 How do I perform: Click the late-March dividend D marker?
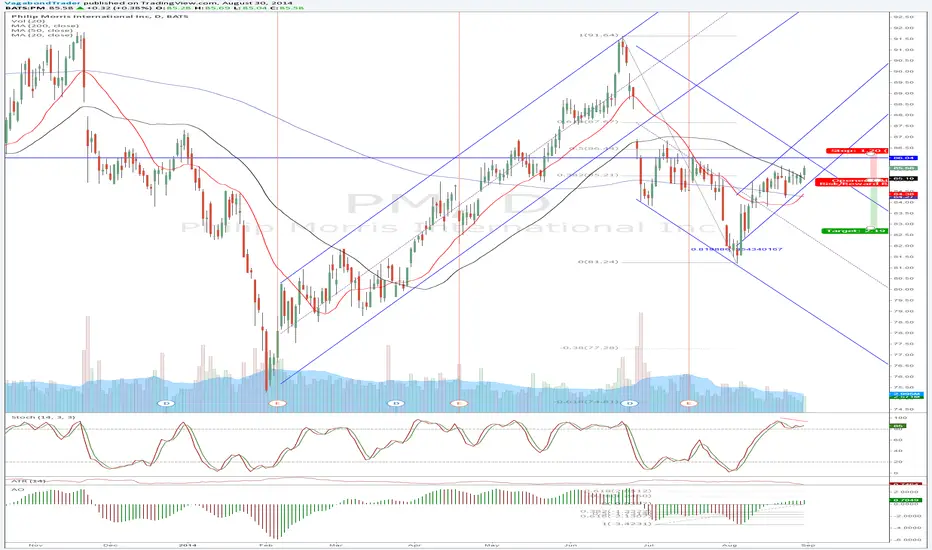[x=396, y=403]
